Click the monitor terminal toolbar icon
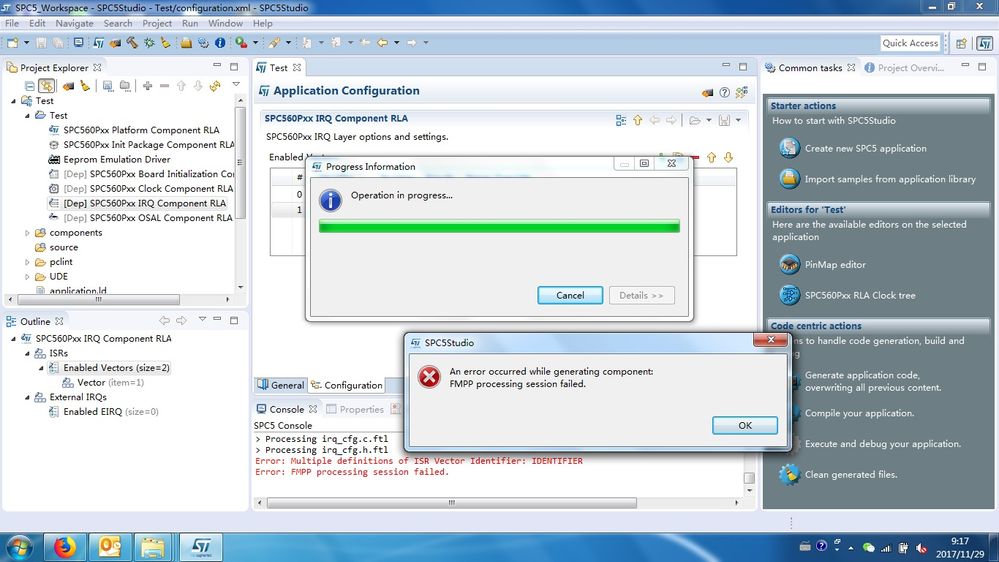This screenshot has height=562, width=999. [x=78, y=43]
